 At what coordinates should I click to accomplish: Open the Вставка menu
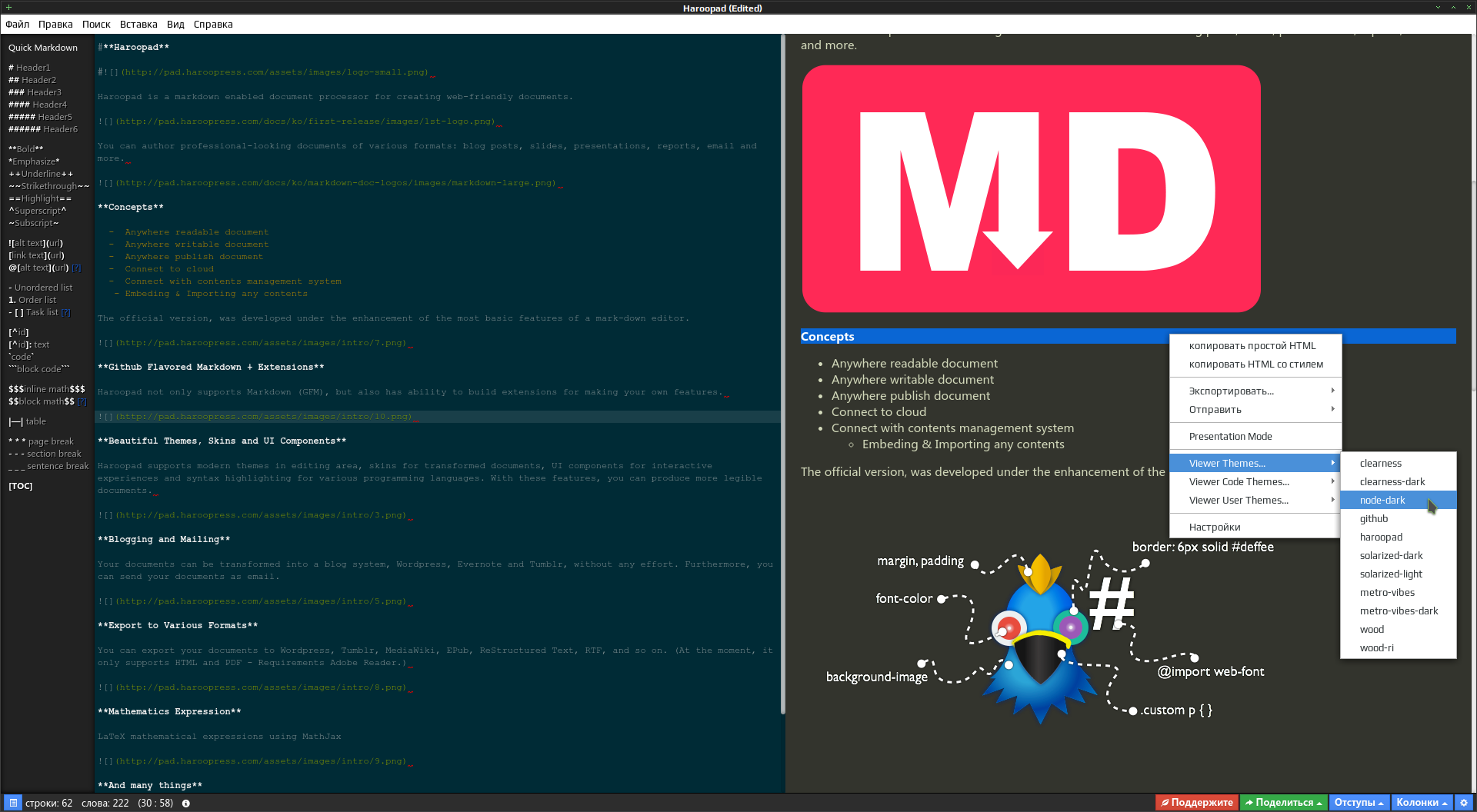(138, 25)
